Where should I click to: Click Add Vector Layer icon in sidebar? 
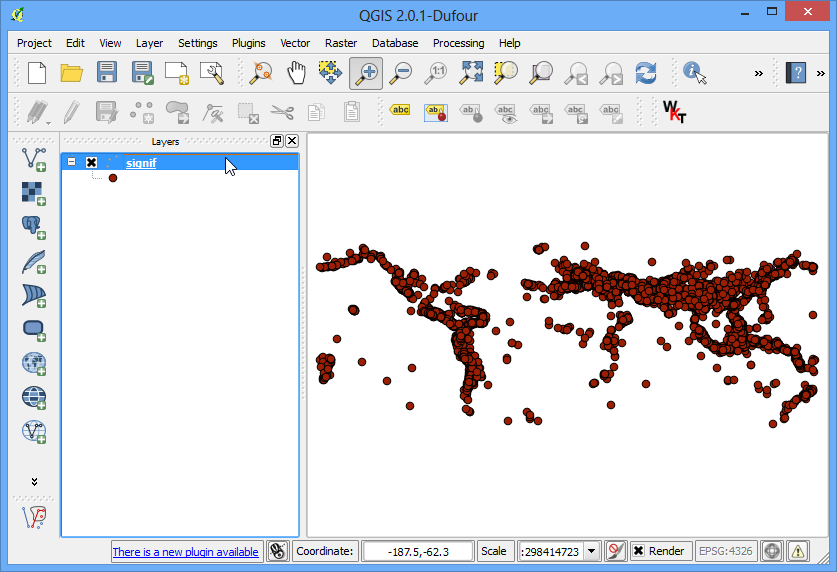[34, 159]
